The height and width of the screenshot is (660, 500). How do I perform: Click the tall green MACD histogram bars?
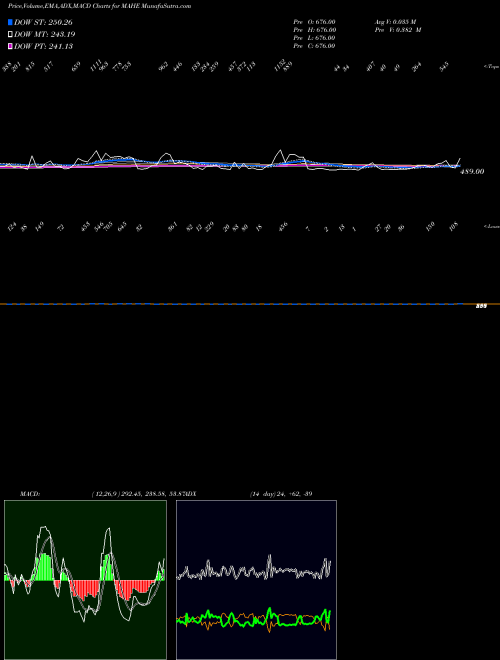[44, 568]
